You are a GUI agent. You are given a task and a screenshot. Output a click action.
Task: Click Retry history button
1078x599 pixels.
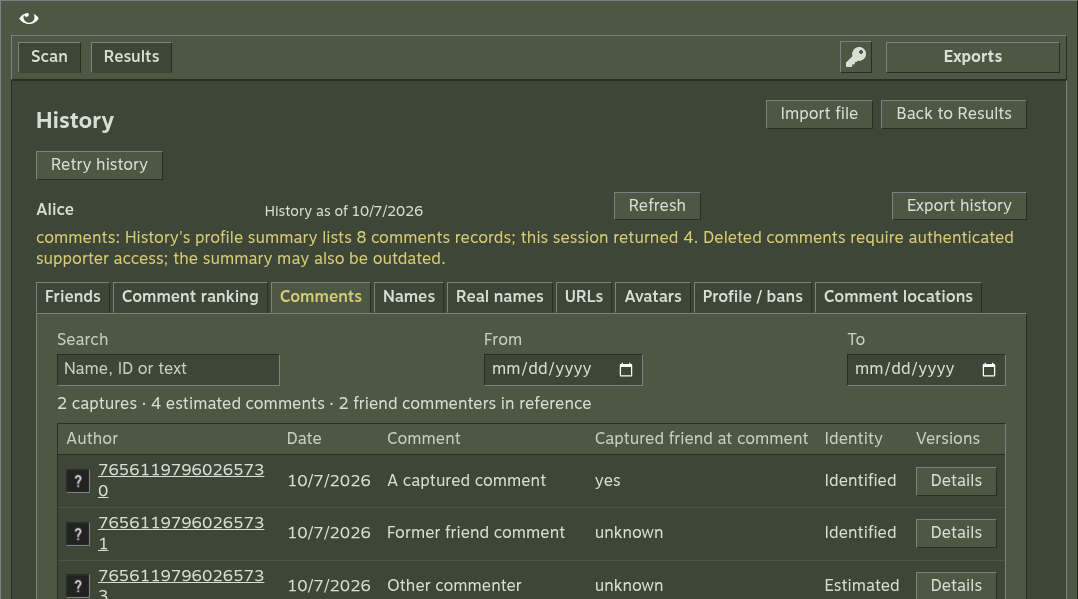tap(99, 165)
